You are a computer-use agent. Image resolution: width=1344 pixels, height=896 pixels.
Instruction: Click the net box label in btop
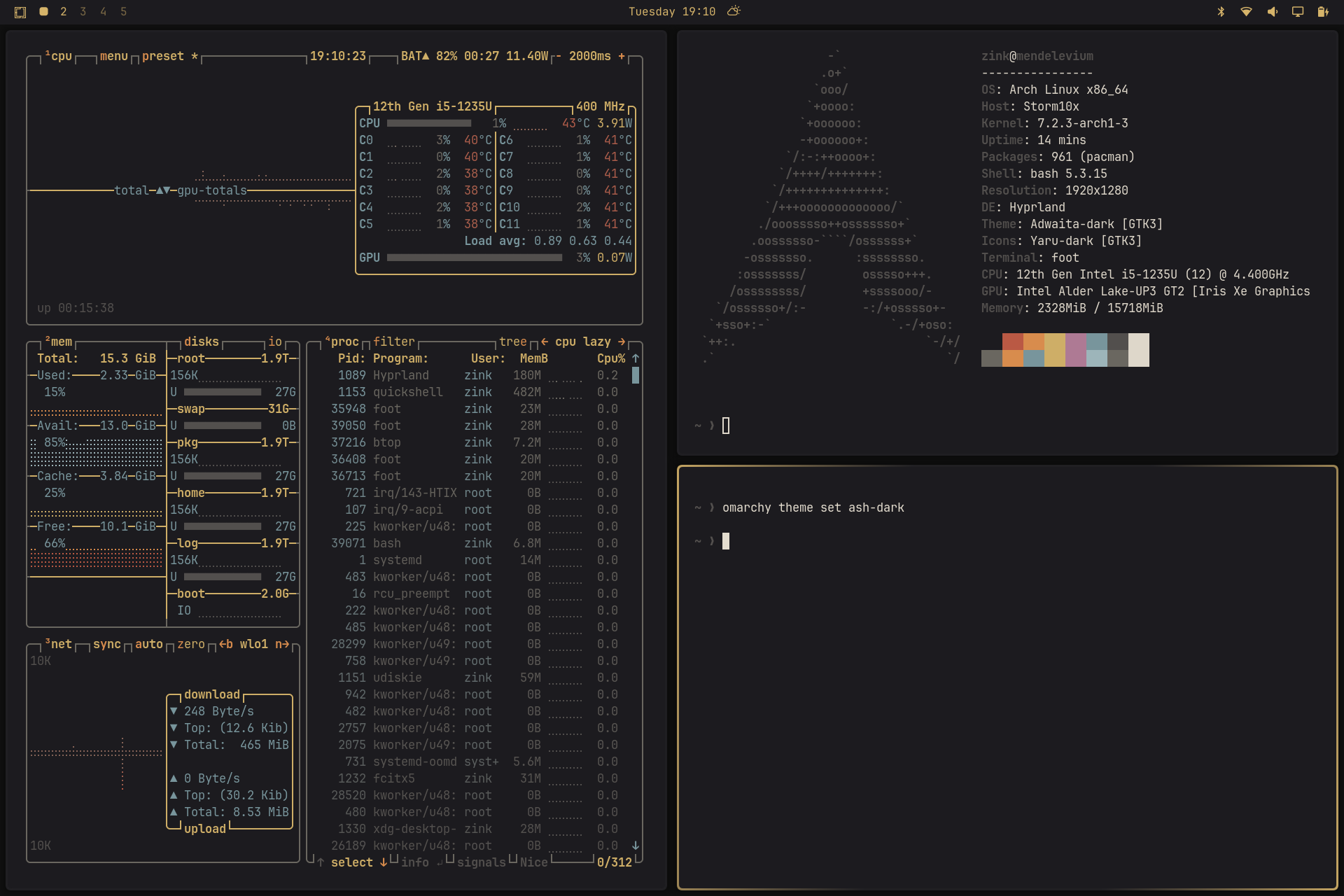pos(59,644)
